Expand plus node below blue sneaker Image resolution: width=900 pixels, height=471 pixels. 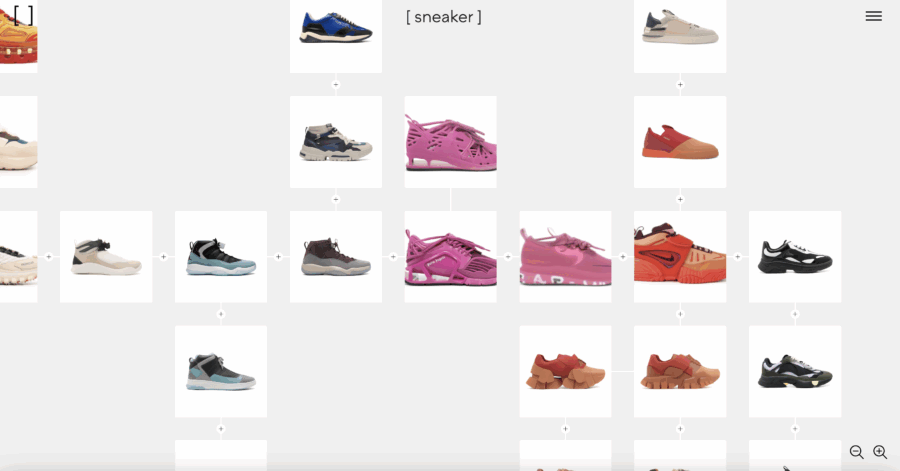point(336,84)
